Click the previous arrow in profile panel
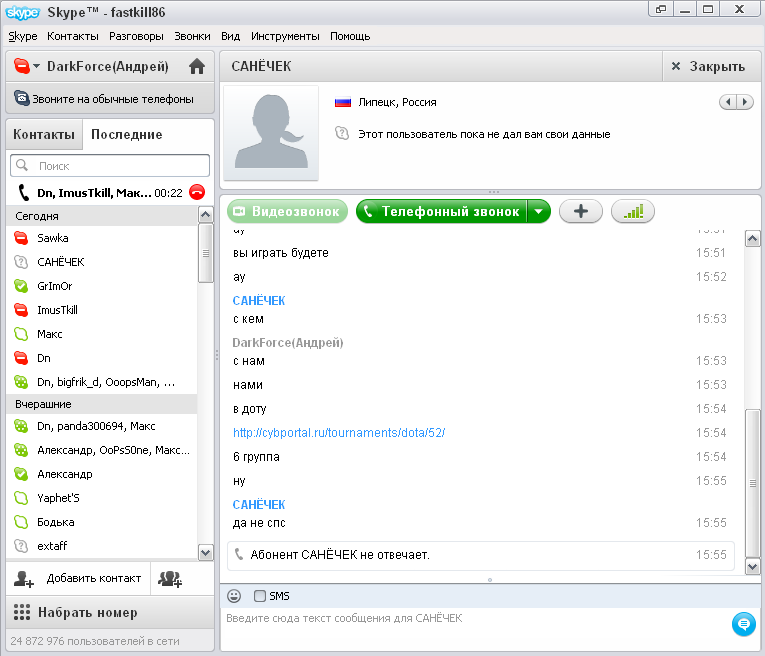765x656 pixels. (x=728, y=102)
